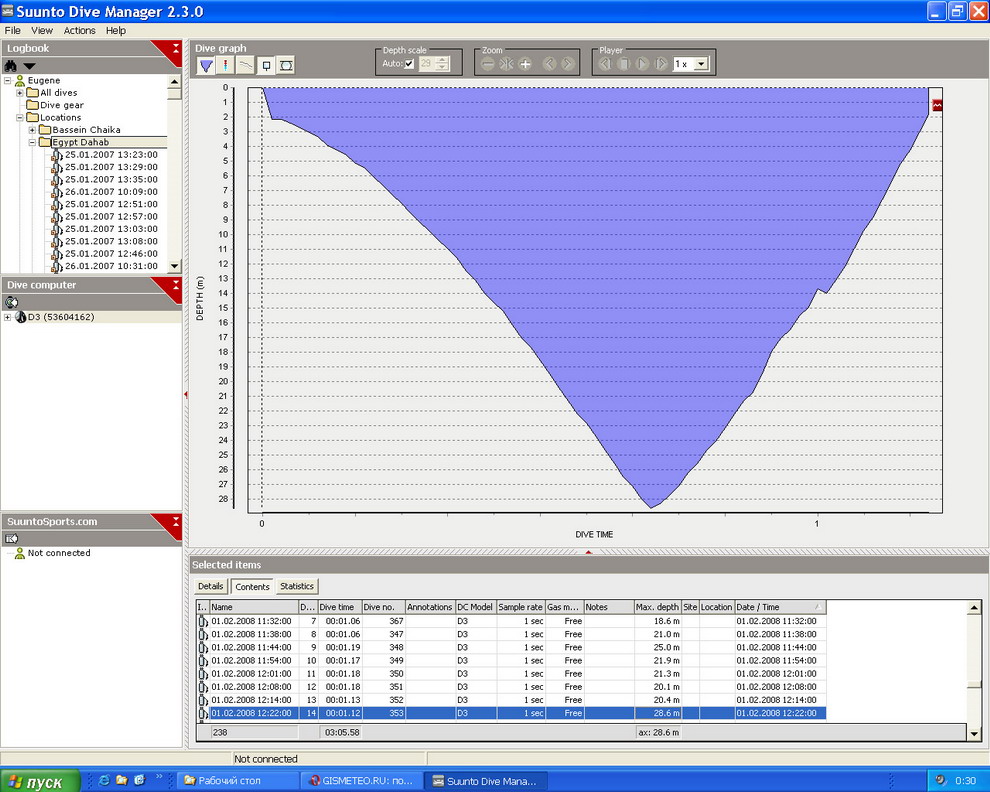Toggle the wavy line graph button
The width and height of the screenshot is (990, 792).
pyautogui.click(x=245, y=65)
